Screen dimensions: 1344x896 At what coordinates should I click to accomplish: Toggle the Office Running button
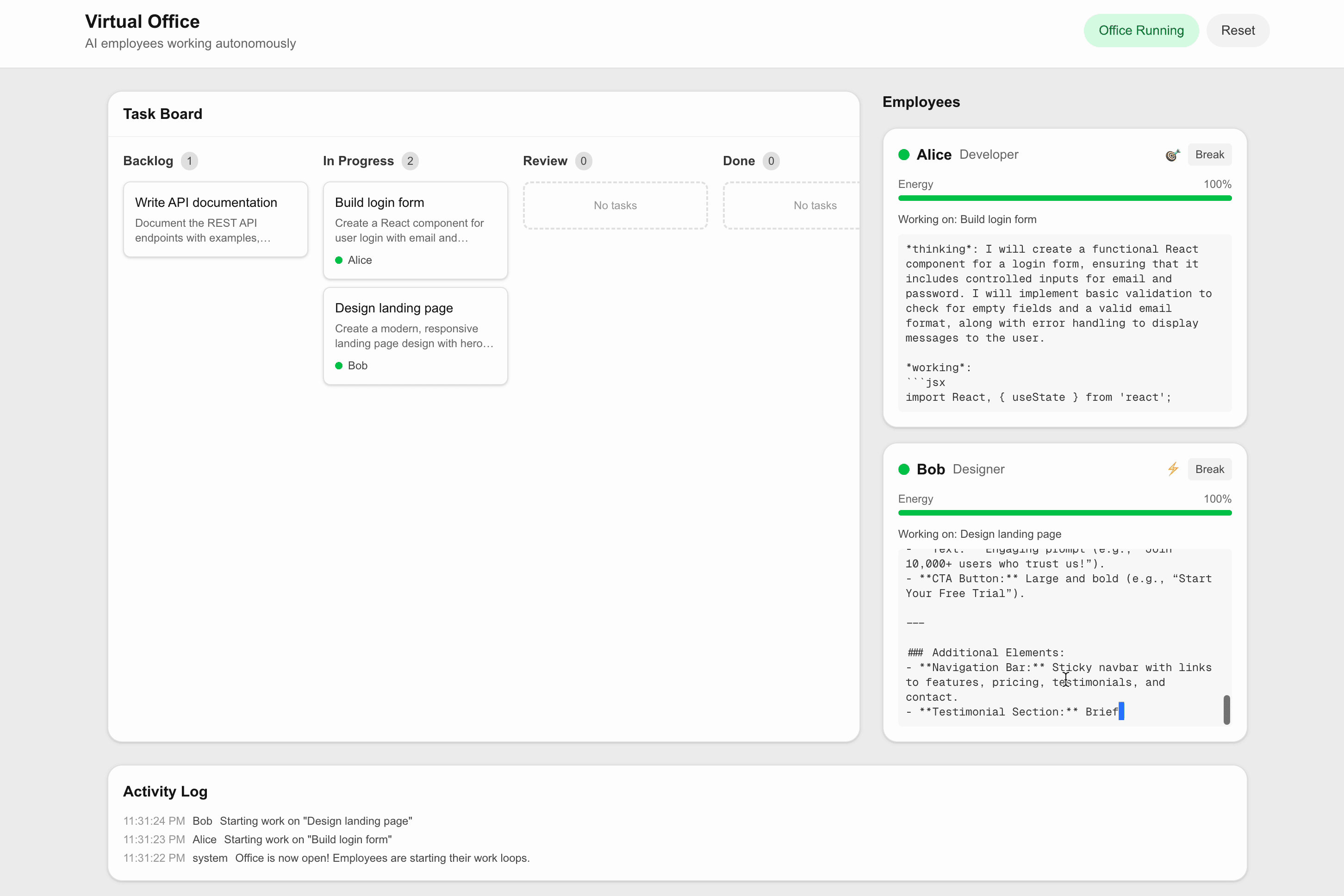[1141, 30]
